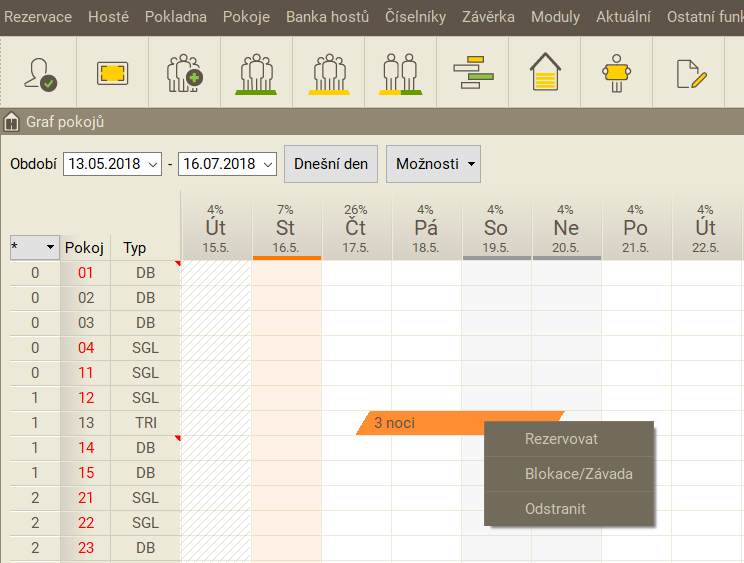Click the group icon with green underline
This screenshot has width=744, height=563.
[x=256, y=73]
